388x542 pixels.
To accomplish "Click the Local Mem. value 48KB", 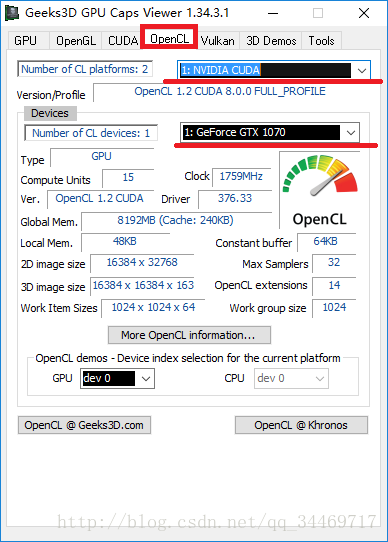I will click(125, 241).
